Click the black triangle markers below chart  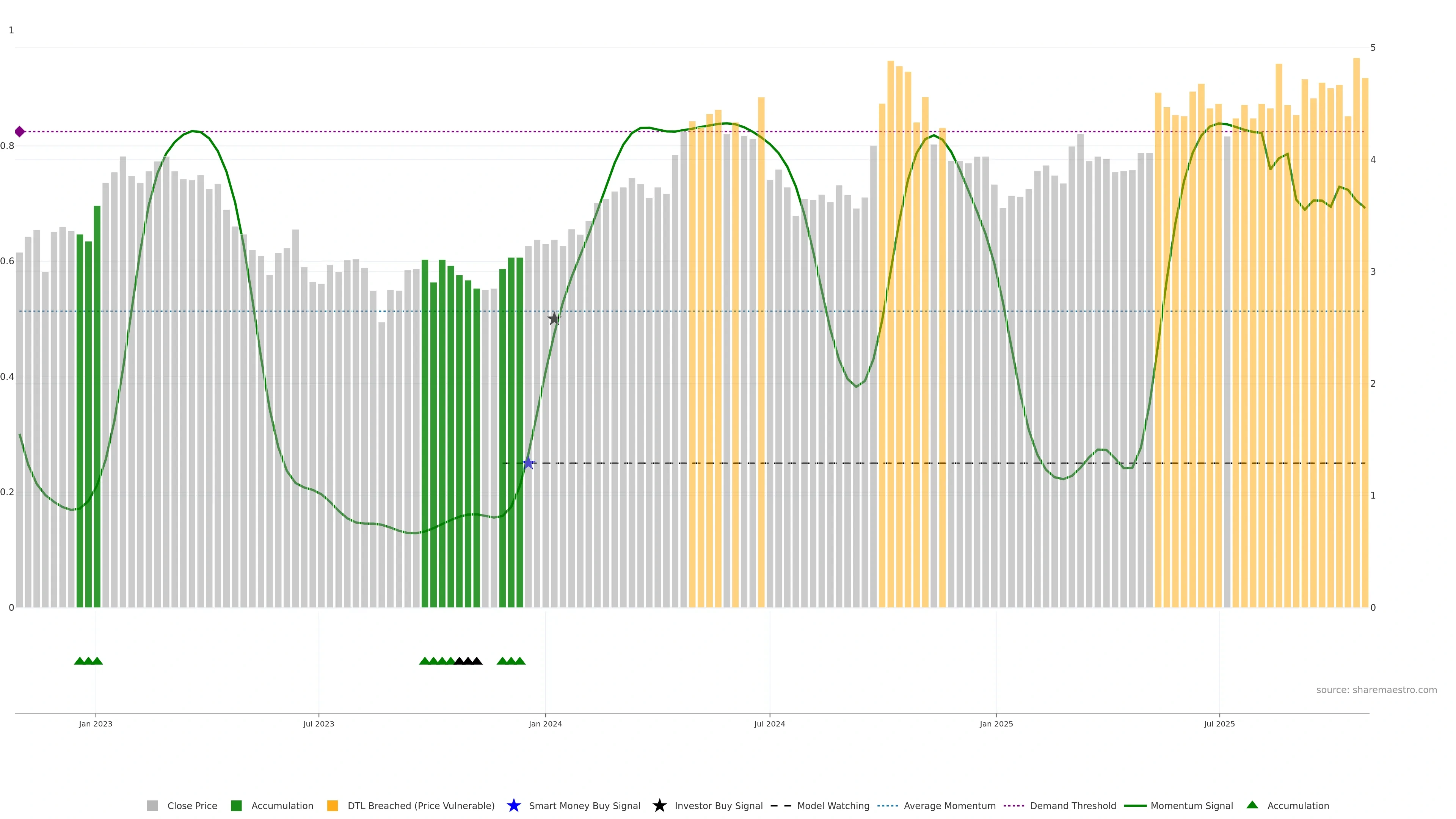468,661
